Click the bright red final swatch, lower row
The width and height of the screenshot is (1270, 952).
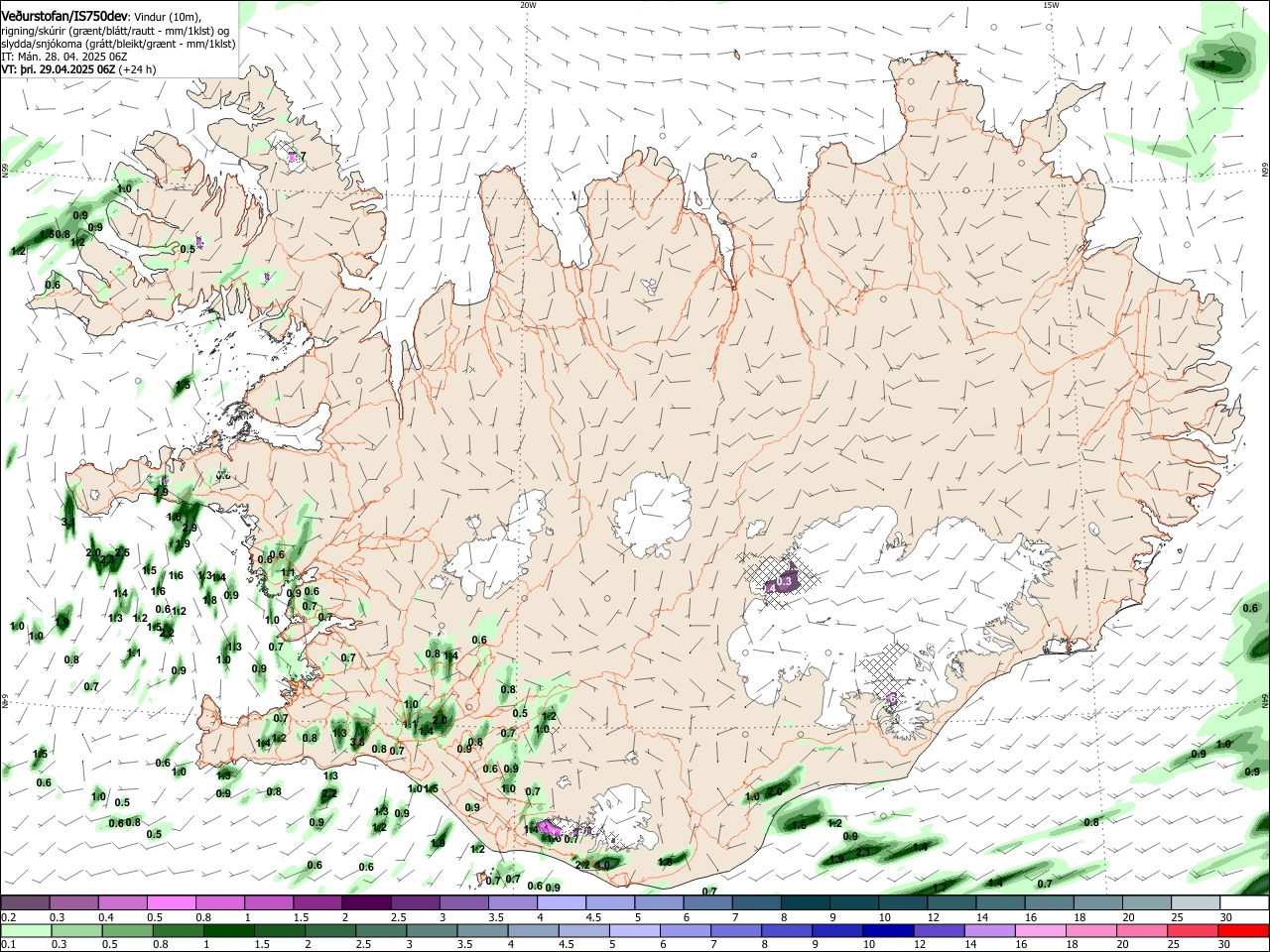tap(1244, 930)
